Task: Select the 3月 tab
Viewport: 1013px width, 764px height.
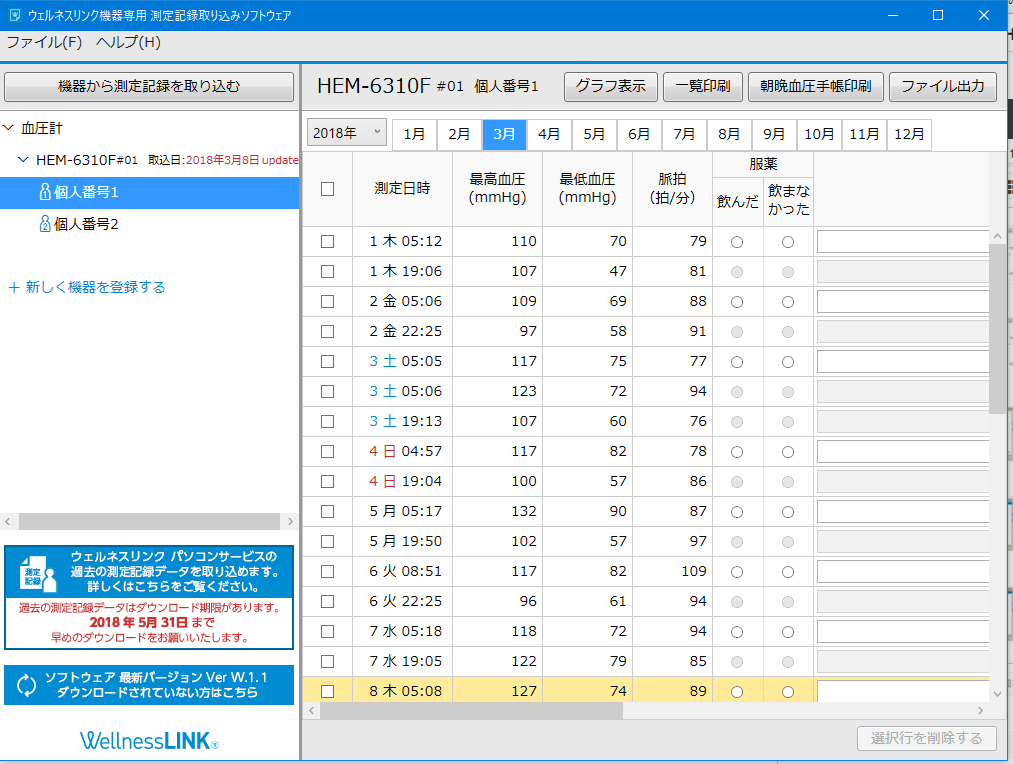Action: pyautogui.click(x=505, y=134)
